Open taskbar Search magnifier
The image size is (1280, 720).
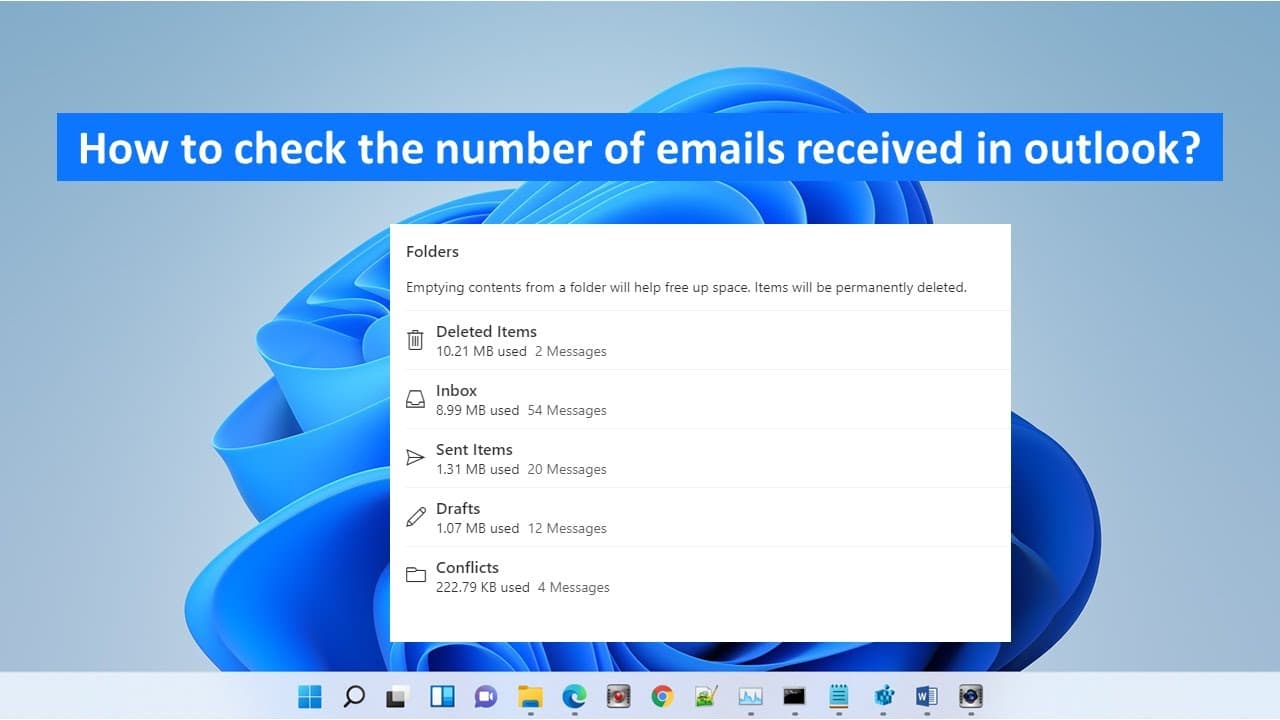pyautogui.click(x=354, y=696)
